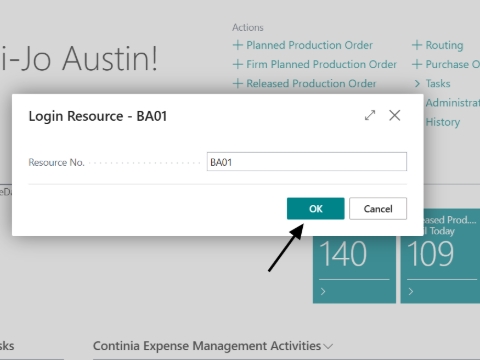Click the Actions heading text
The height and width of the screenshot is (360, 480).
click(x=248, y=27)
